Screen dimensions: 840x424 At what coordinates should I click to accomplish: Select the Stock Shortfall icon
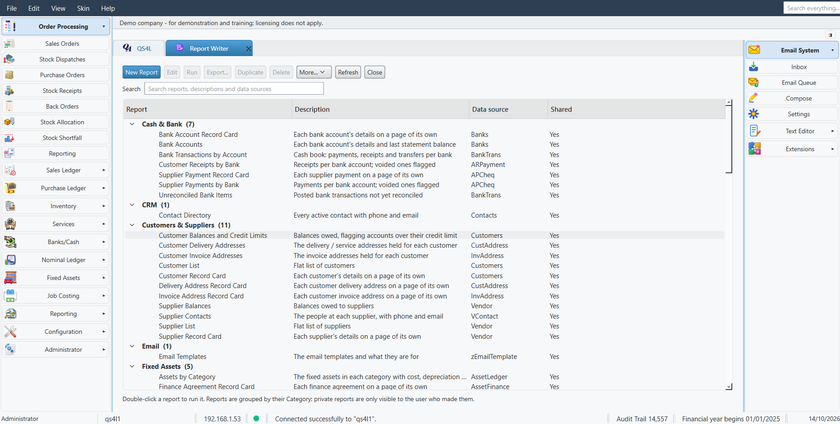pos(9,138)
